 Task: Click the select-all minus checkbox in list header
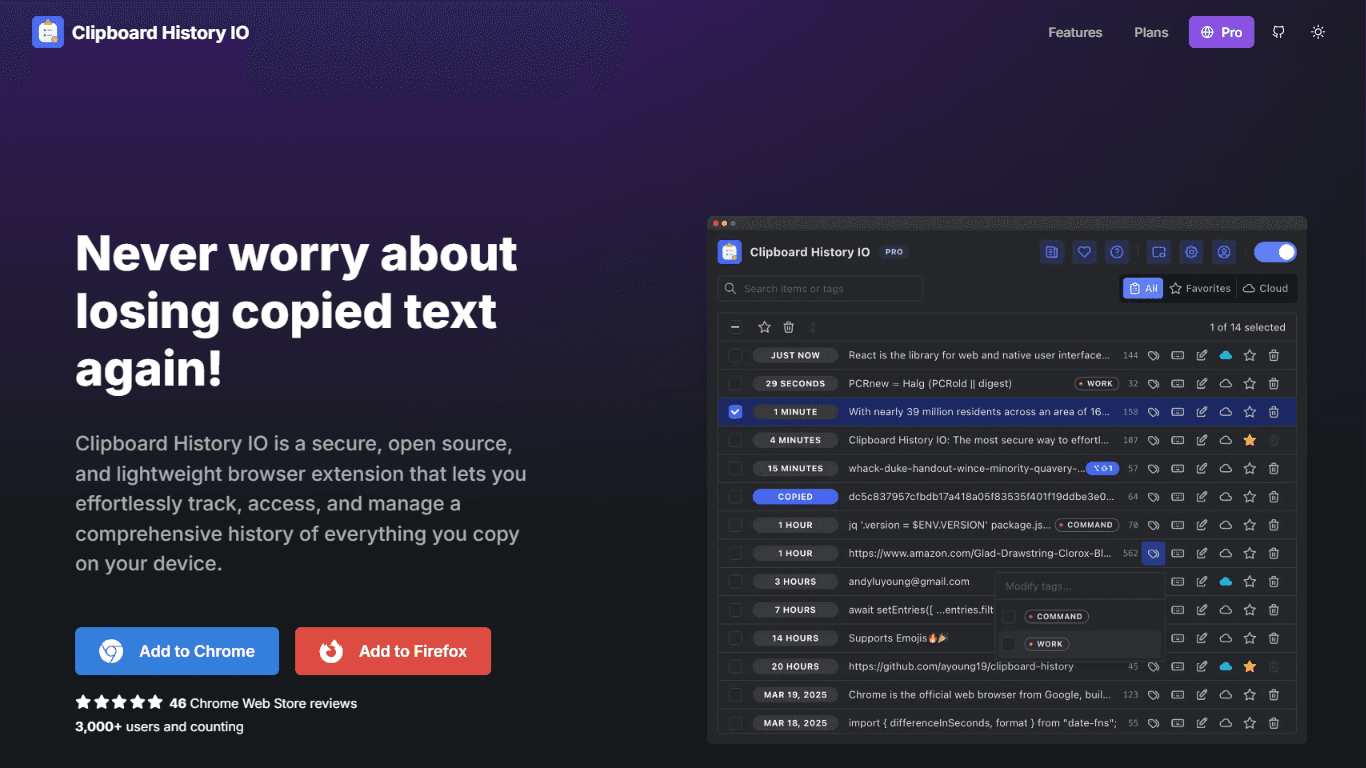click(735, 327)
